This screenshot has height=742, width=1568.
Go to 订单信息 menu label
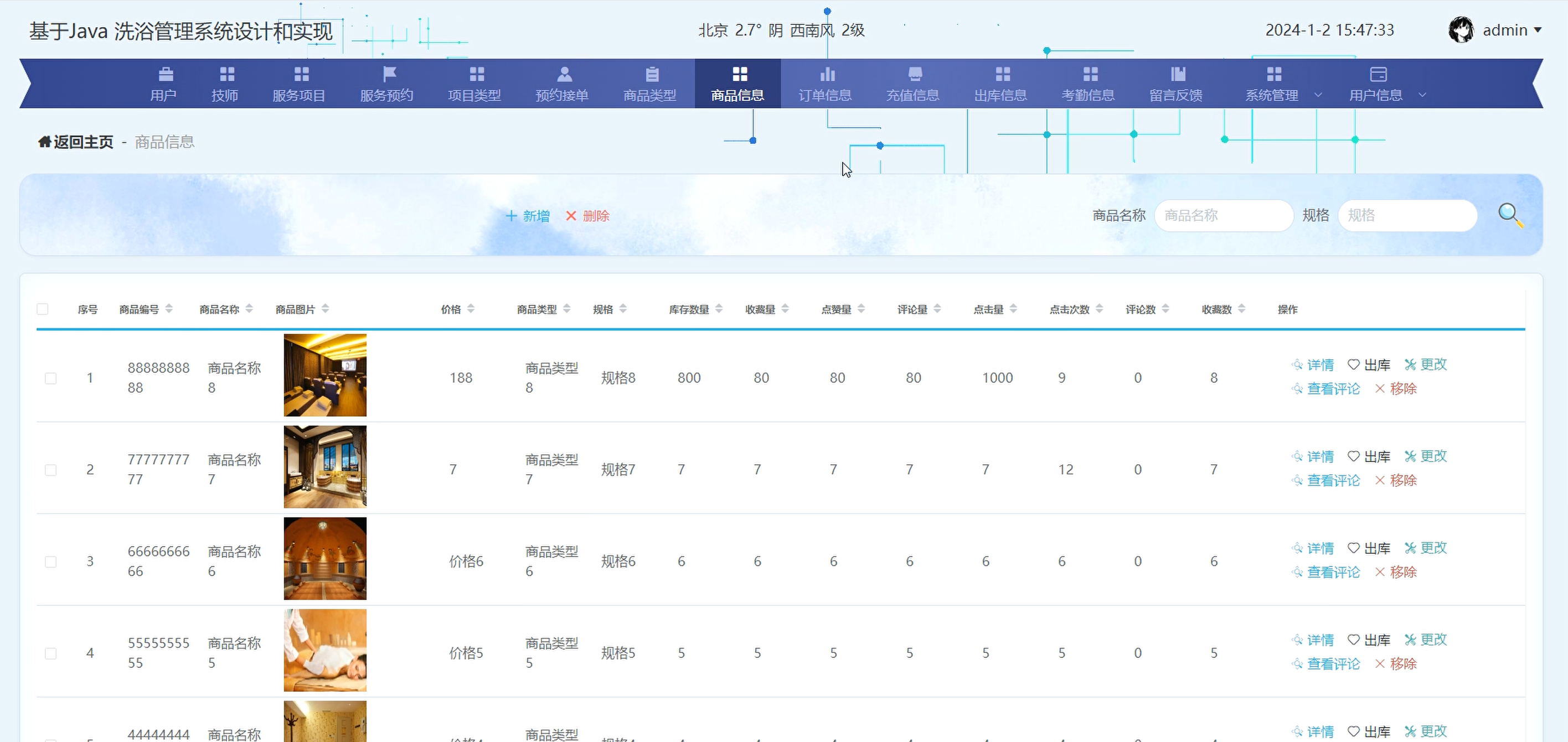click(825, 96)
